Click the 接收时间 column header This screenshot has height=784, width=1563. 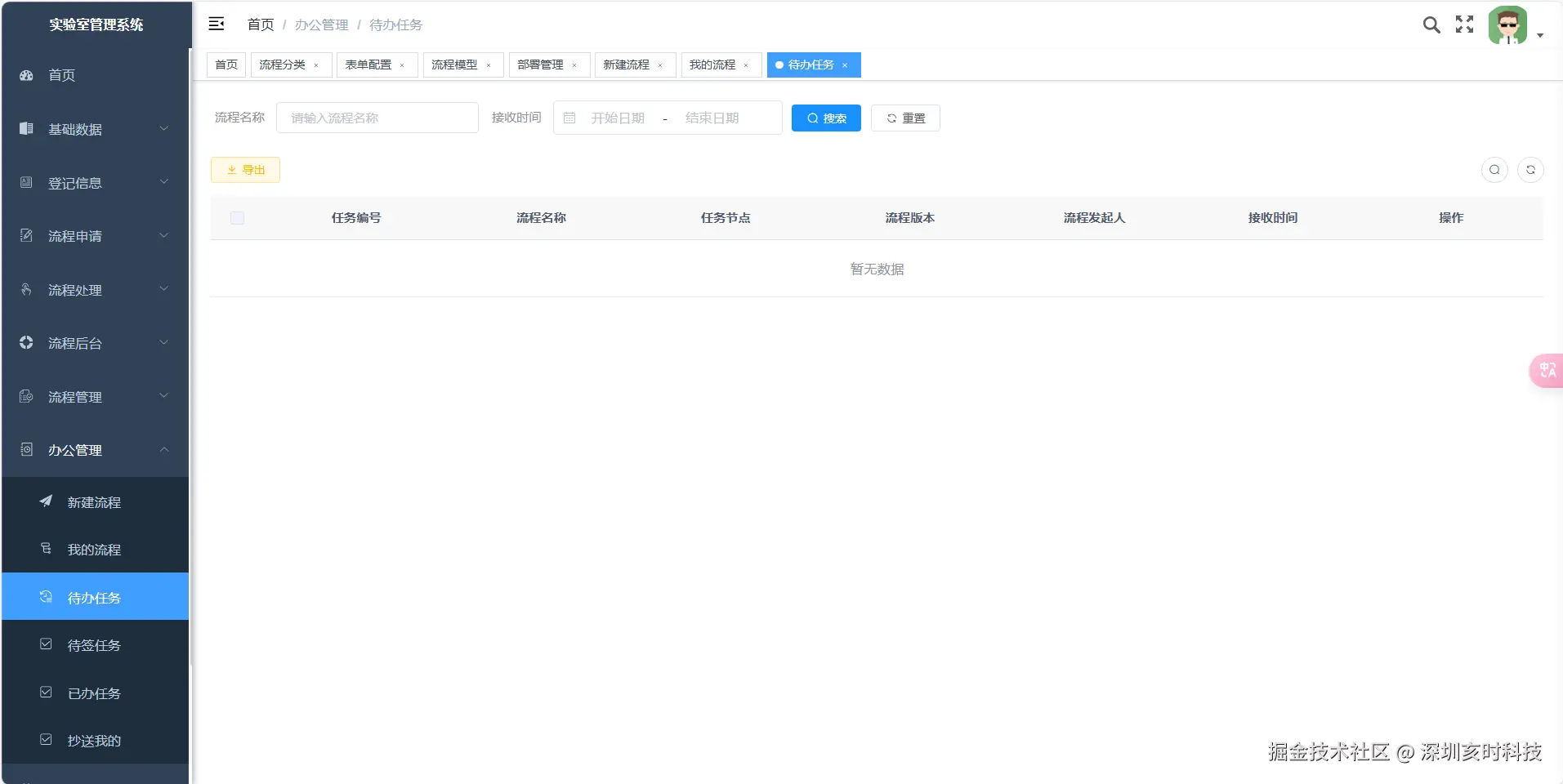point(1273,218)
